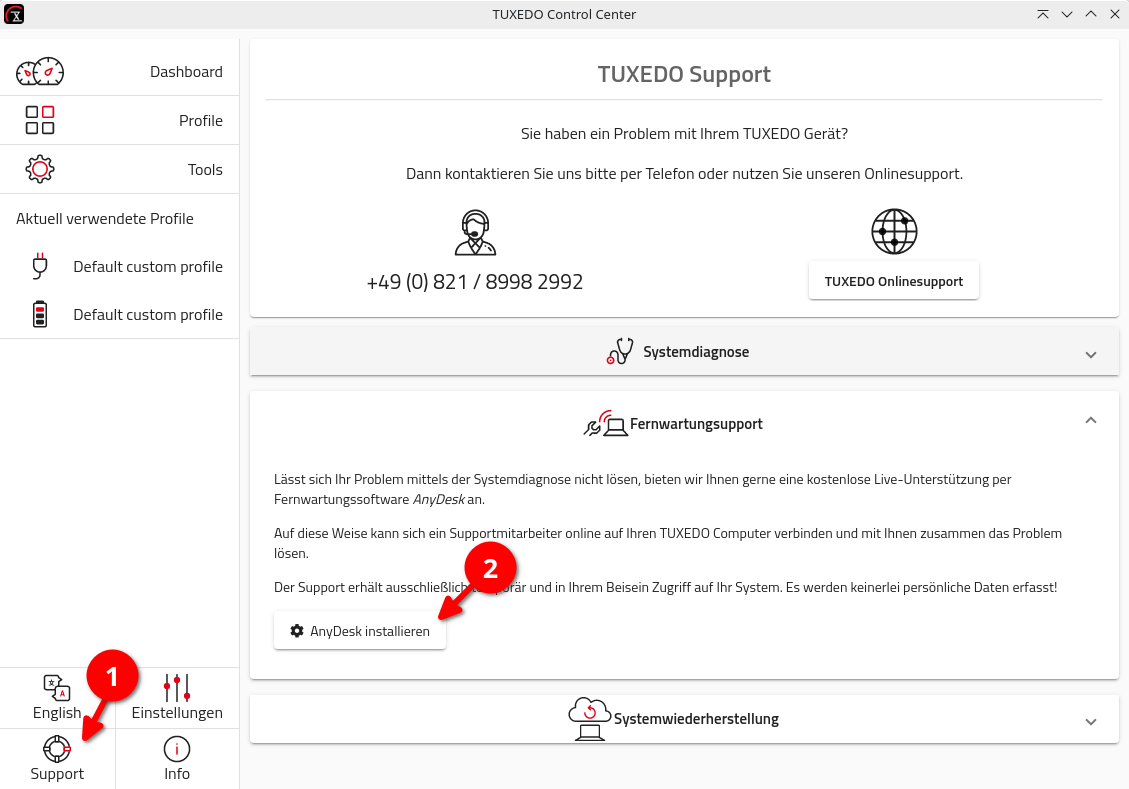Open the Info label in sidebar
This screenshot has height=789, width=1129.
177,774
